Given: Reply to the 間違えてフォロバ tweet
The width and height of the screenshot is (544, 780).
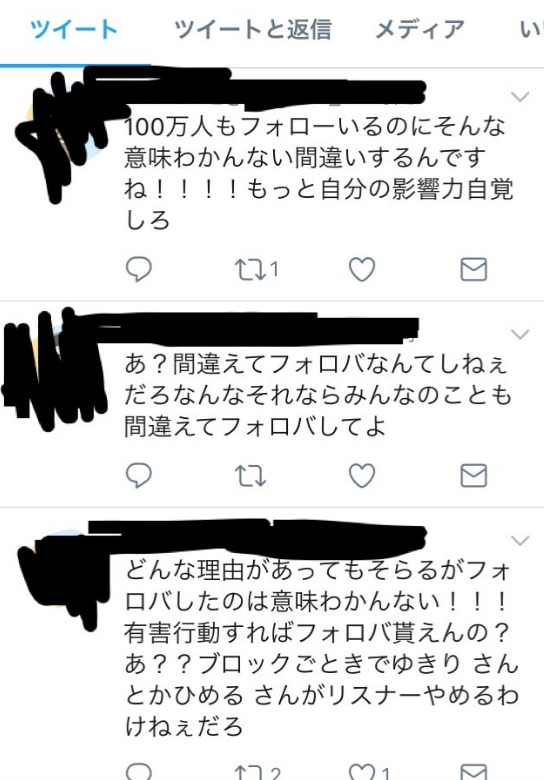Looking at the screenshot, I should pos(139,475).
